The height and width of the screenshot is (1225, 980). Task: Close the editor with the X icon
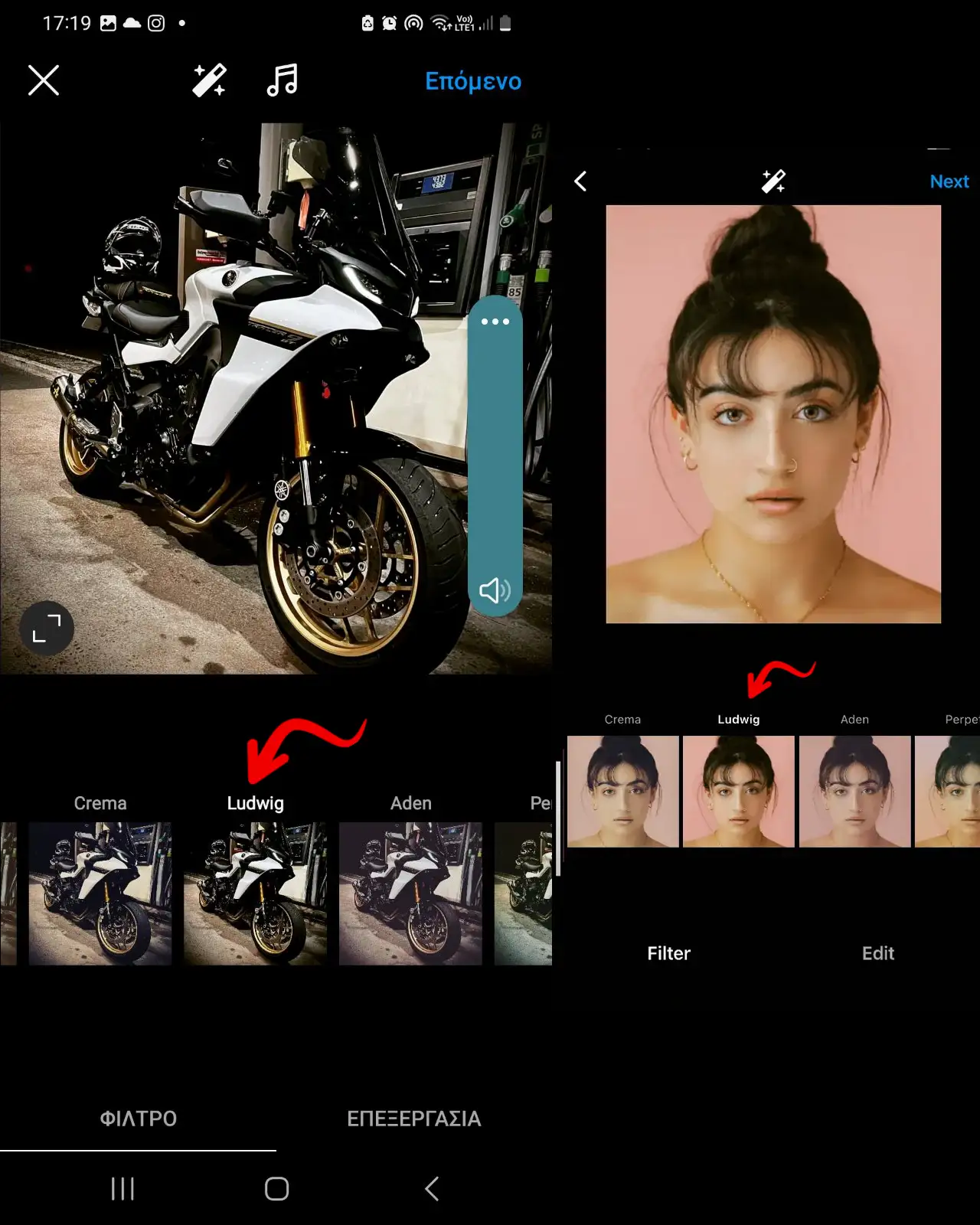point(44,80)
